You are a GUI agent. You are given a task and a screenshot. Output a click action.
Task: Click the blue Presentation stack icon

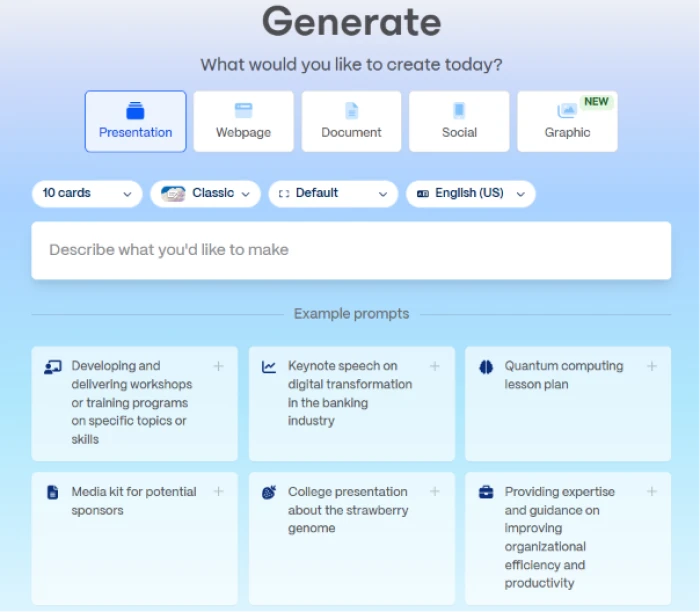pyautogui.click(x=135, y=110)
